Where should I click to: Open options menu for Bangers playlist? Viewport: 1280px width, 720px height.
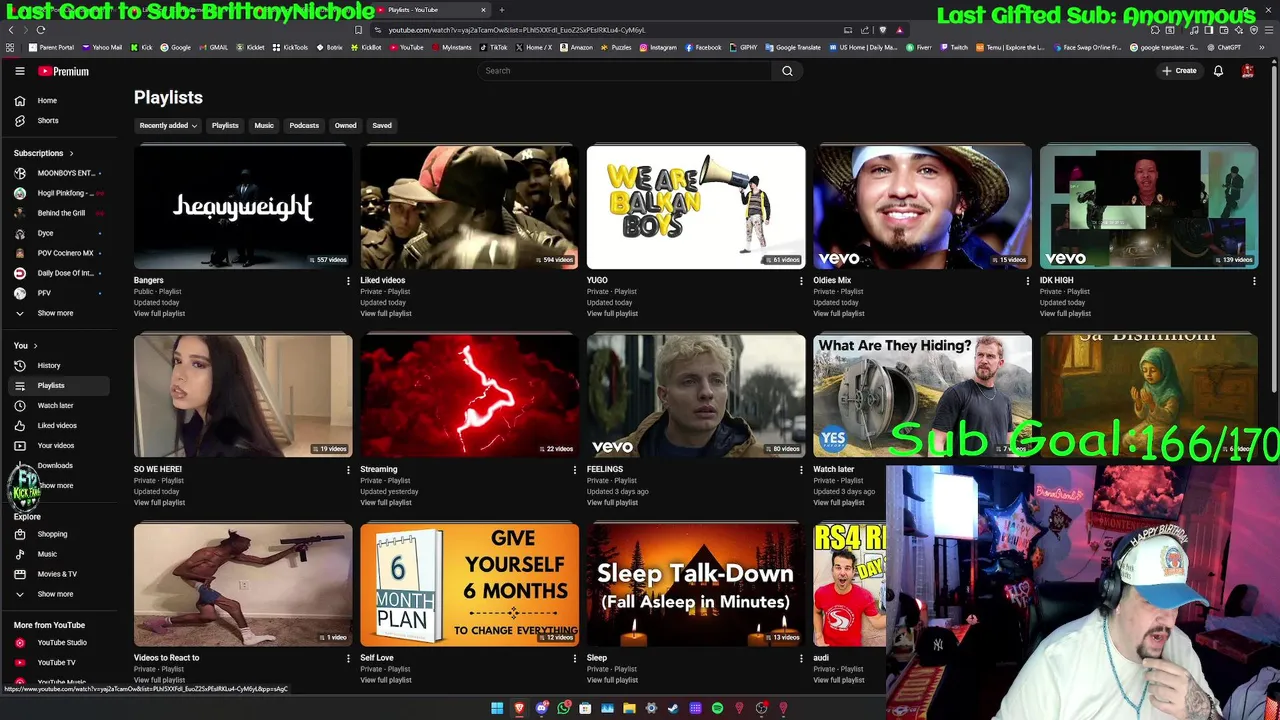pos(348,281)
